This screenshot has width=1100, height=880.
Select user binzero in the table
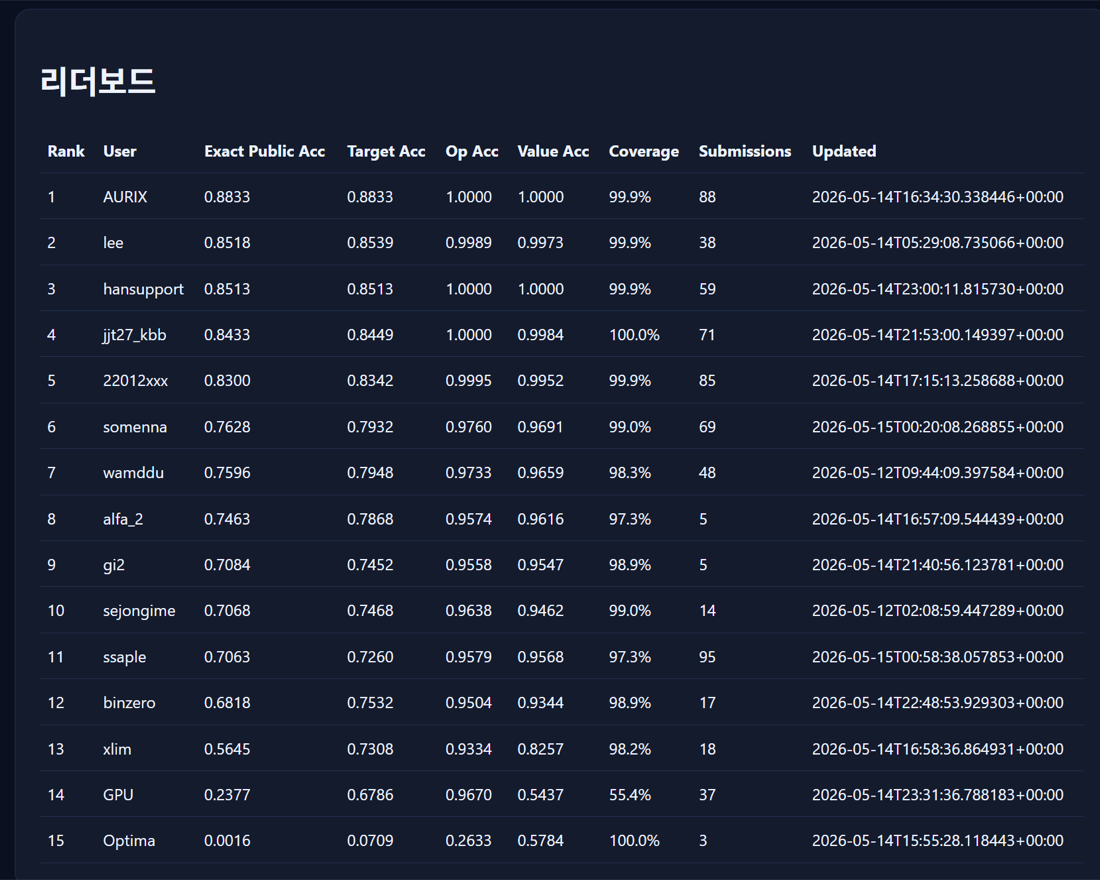click(x=129, y=703)
